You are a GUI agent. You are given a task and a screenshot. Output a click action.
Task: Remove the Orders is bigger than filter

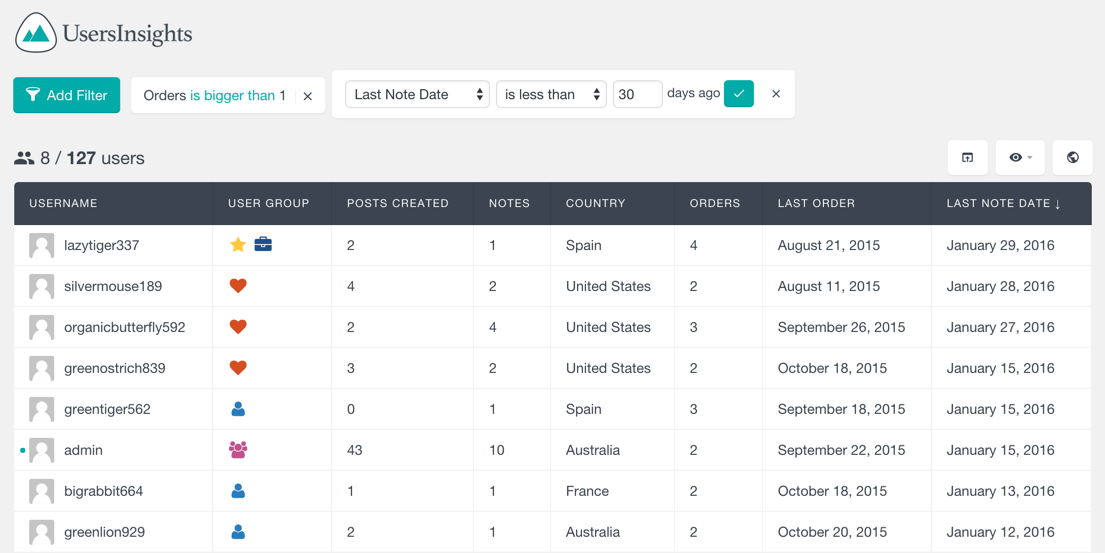pos(308,96)
